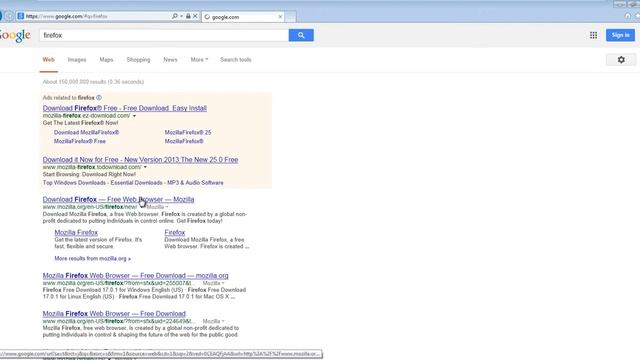Open the Firefox sitelink under mozilla.org
640x360 pixels.
point(175,232)
